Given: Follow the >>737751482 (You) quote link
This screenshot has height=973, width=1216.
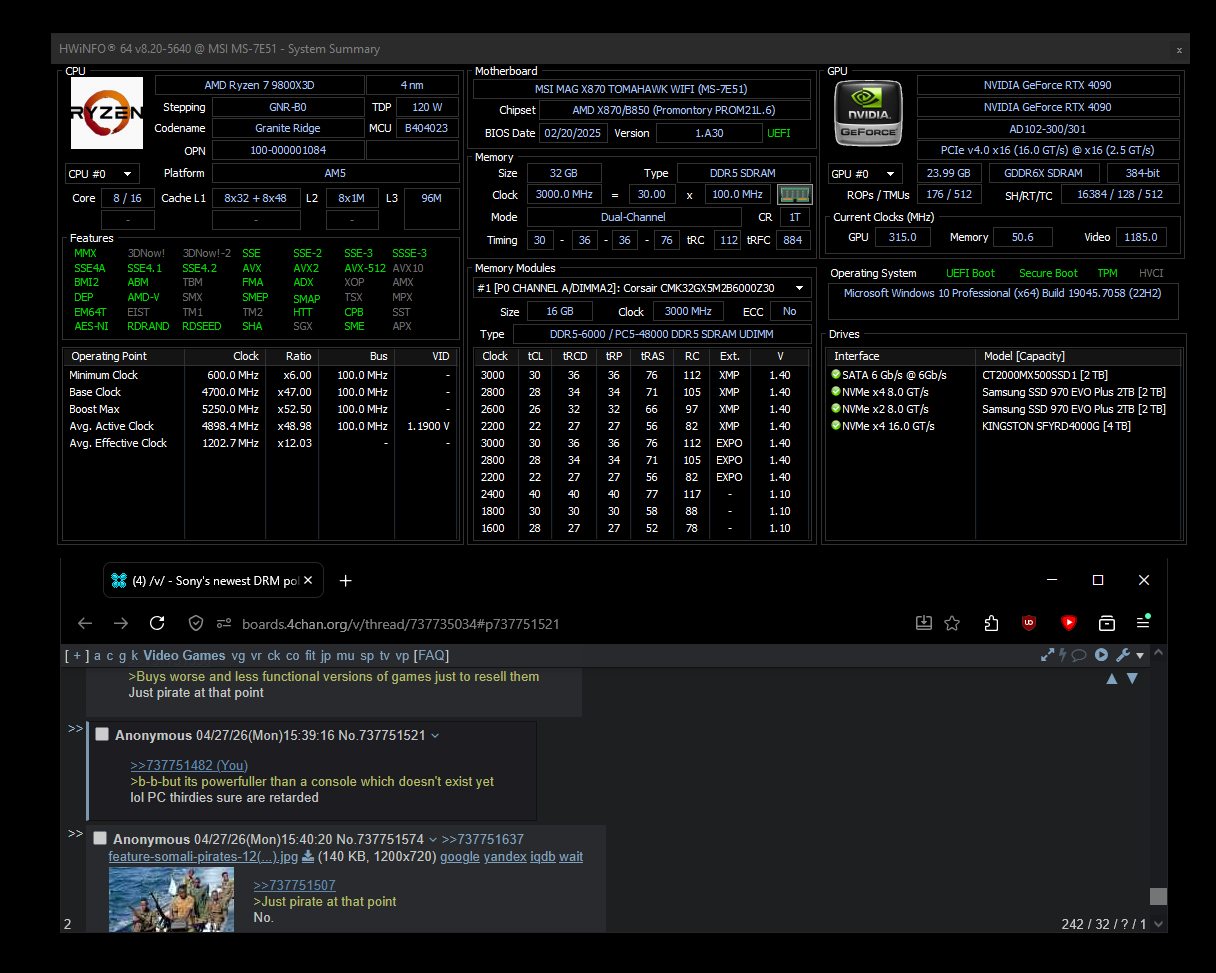Looking at the screenshot, I should [x=189, y=765].
